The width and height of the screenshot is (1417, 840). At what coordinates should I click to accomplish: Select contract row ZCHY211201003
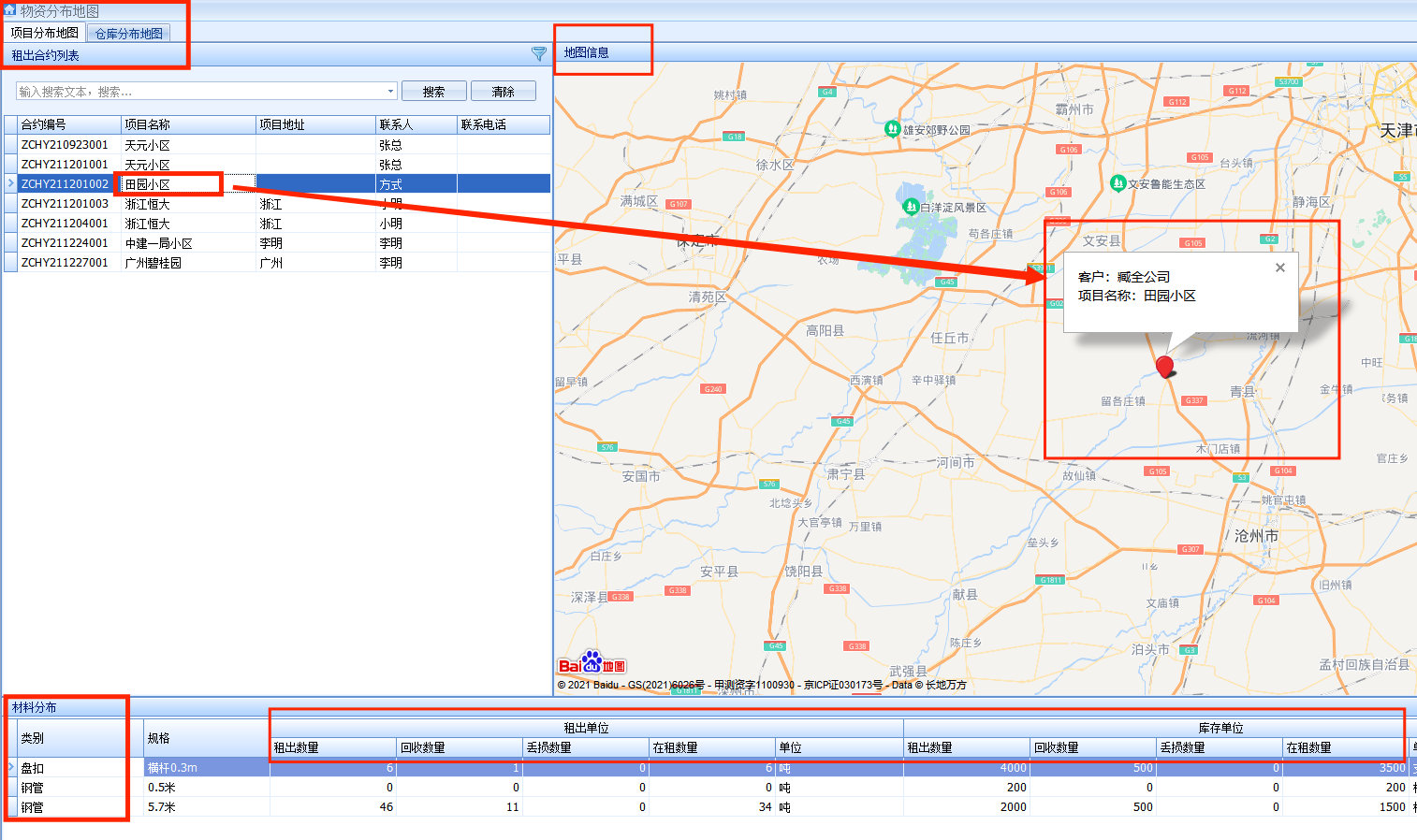[x=277, y=204]
